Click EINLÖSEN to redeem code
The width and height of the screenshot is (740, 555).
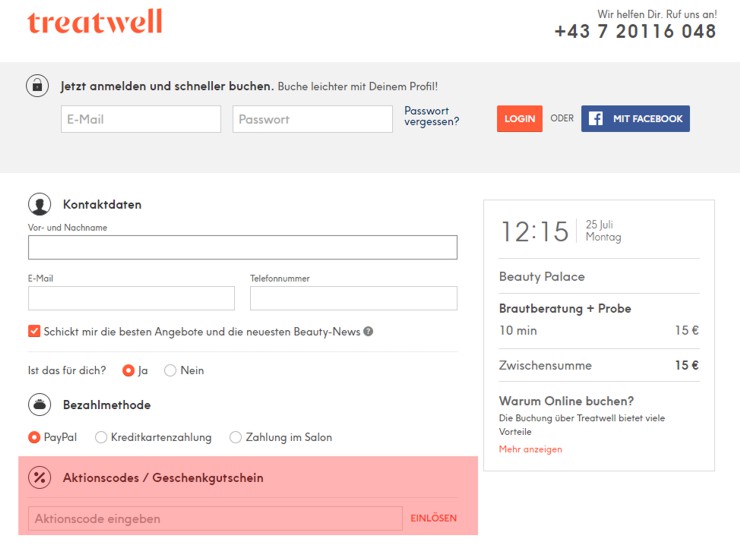(433, 518)
